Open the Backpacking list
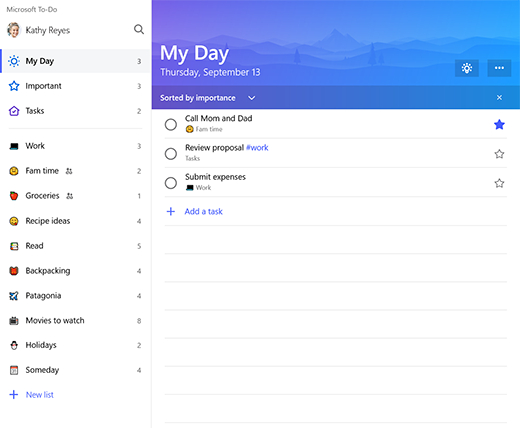 (x=76, y=271)
